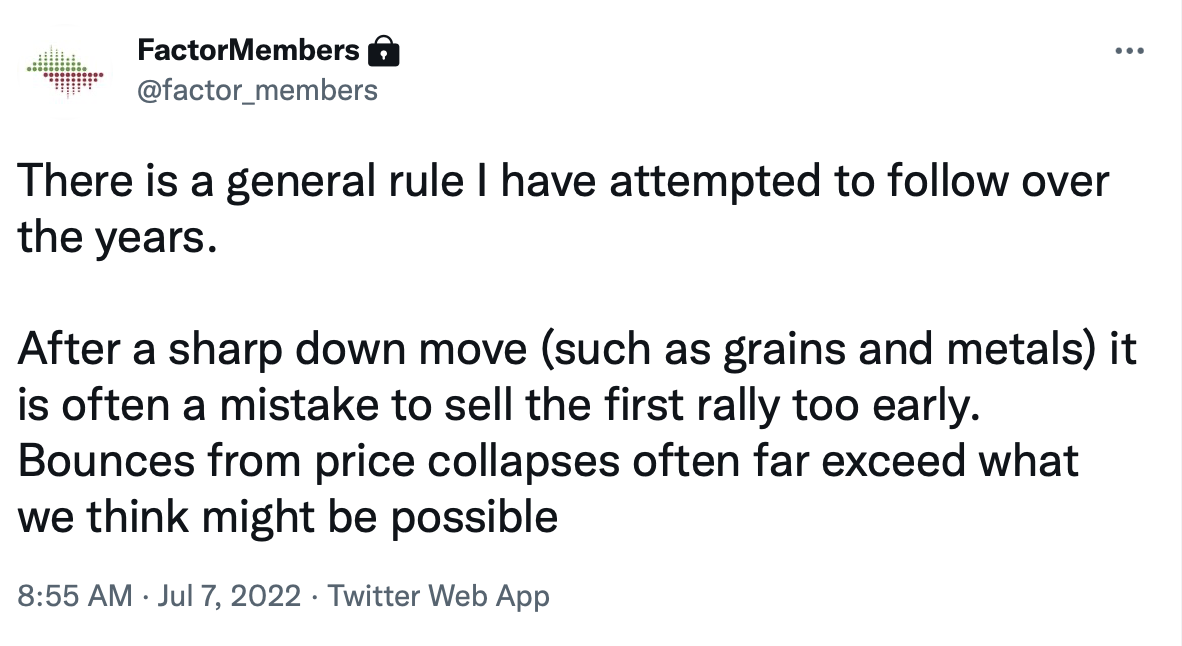Viewport: 1182px width, 646px height.
Task: Click the text "the years."
Action: coord(118,237)
